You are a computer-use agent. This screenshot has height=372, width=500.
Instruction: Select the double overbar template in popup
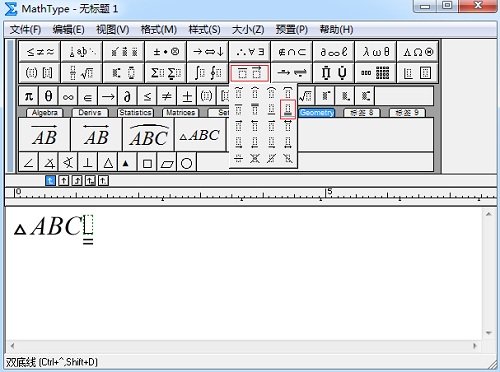coord(255,109)
